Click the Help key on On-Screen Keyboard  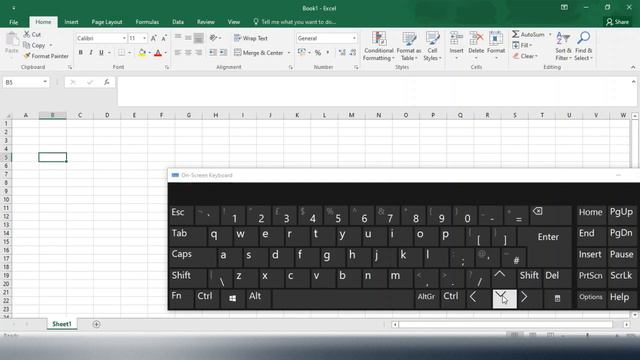coord(621,299)
